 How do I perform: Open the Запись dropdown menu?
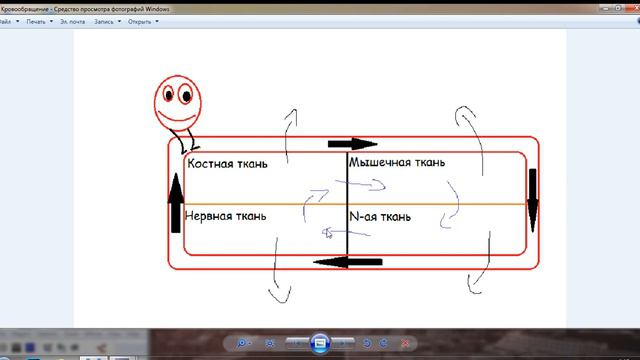pos(107,22)
